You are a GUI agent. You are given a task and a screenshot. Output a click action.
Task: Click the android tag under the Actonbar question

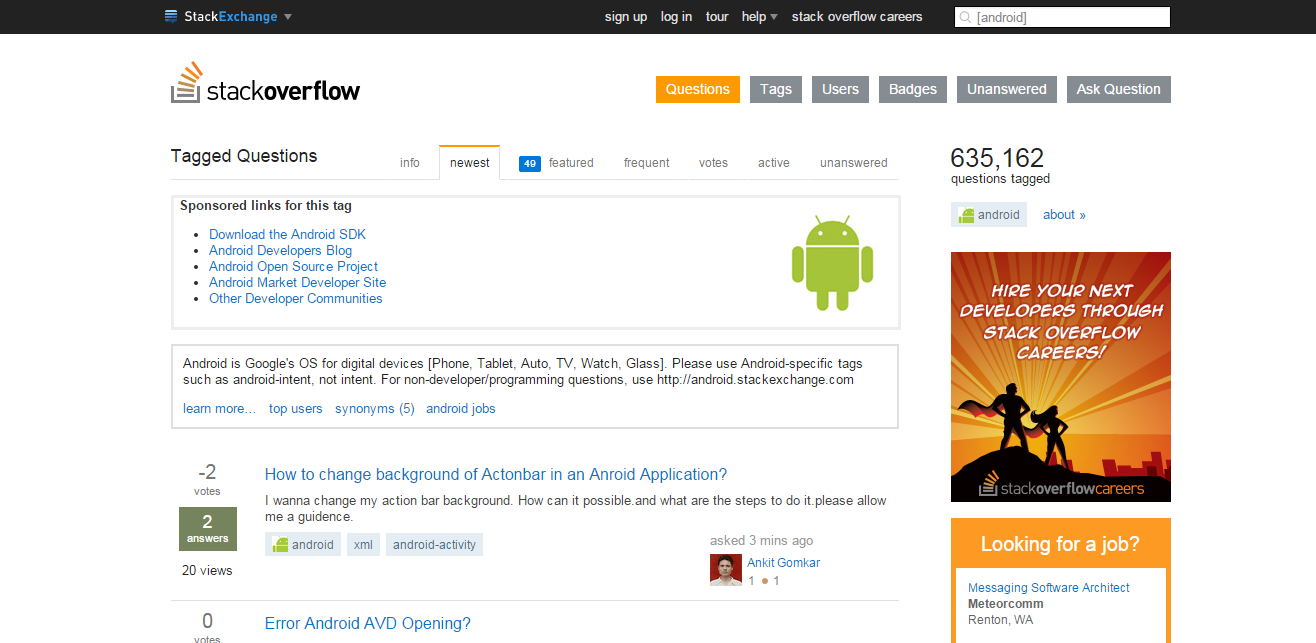click(x=303, y=545)
